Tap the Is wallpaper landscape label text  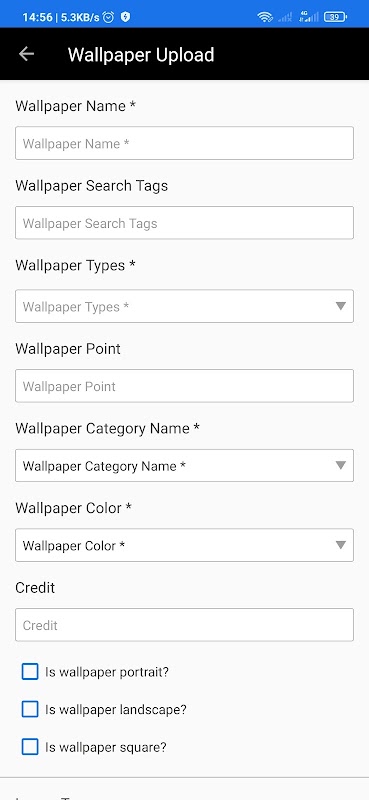pyautogui.click(x=116, y=710)
